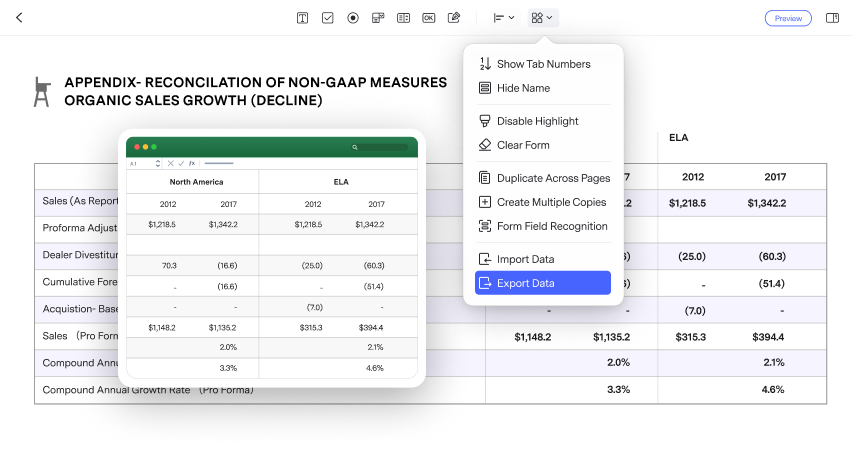Select the Checkbox field tool

coord(328,18)
